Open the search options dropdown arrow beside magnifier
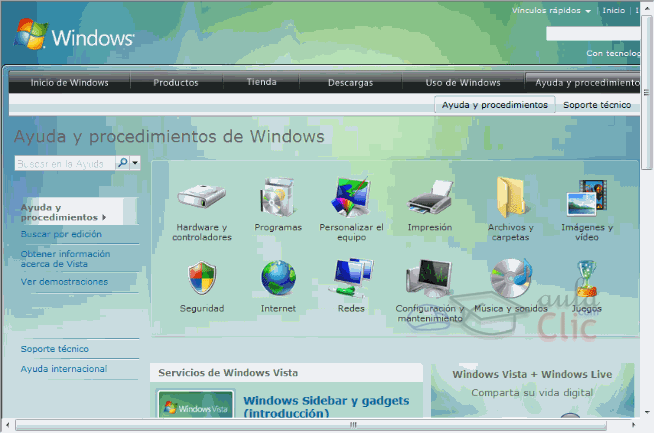Viewport: 654px width, 433px height. pos(135,163)
